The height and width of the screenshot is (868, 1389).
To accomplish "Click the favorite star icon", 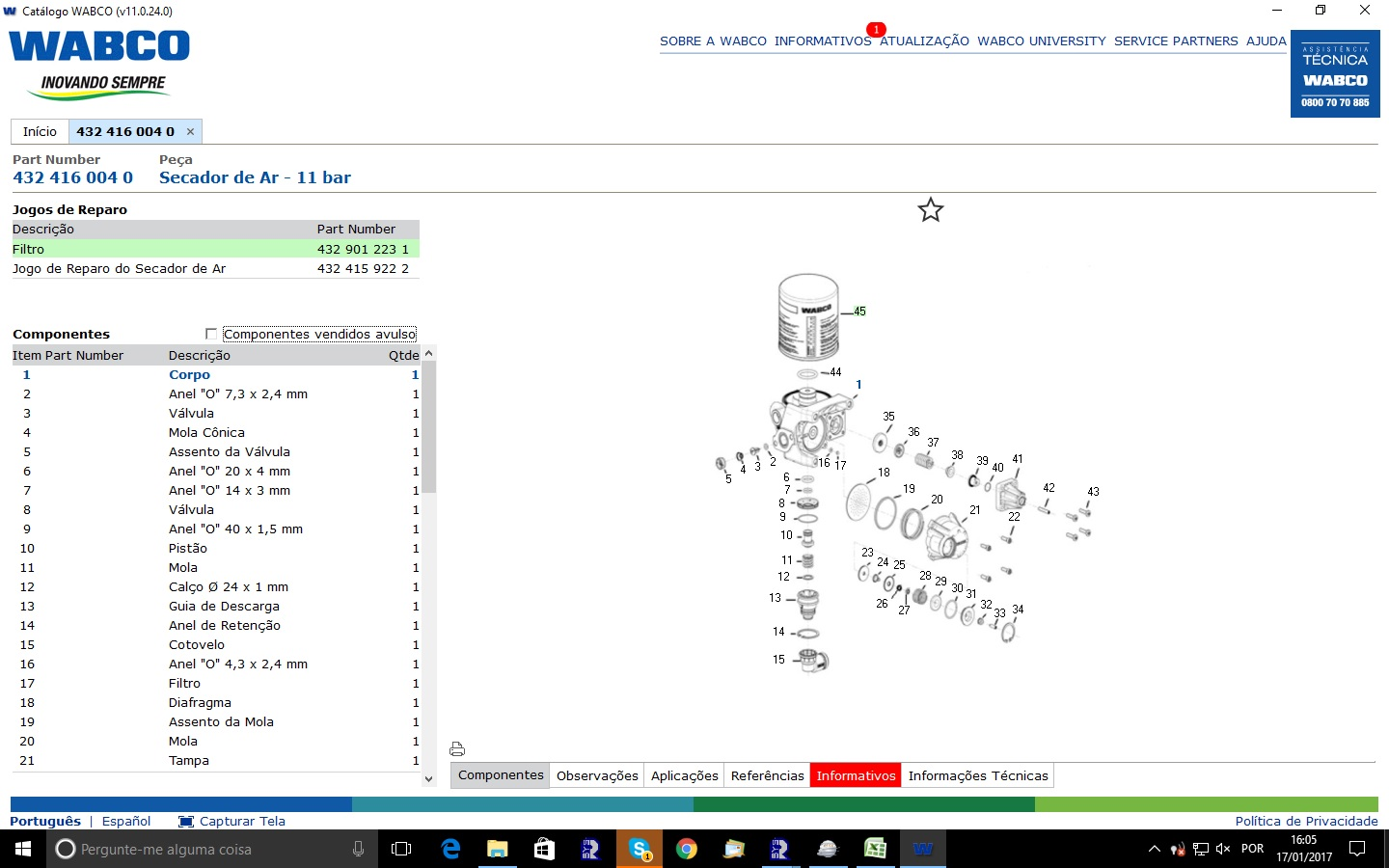I will [x=930, y=210].
